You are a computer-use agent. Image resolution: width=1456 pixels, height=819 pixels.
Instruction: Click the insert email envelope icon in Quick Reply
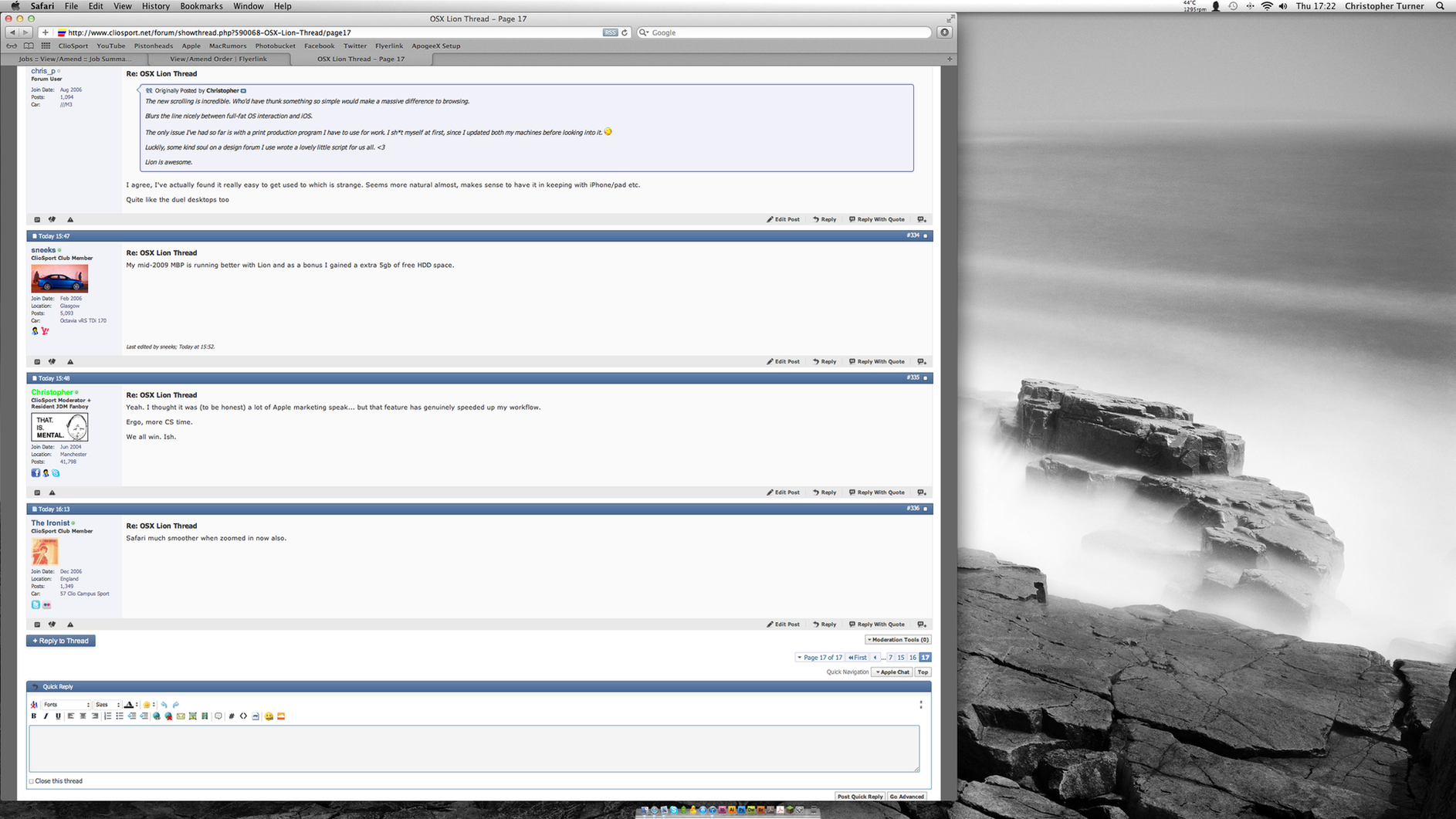181,716
